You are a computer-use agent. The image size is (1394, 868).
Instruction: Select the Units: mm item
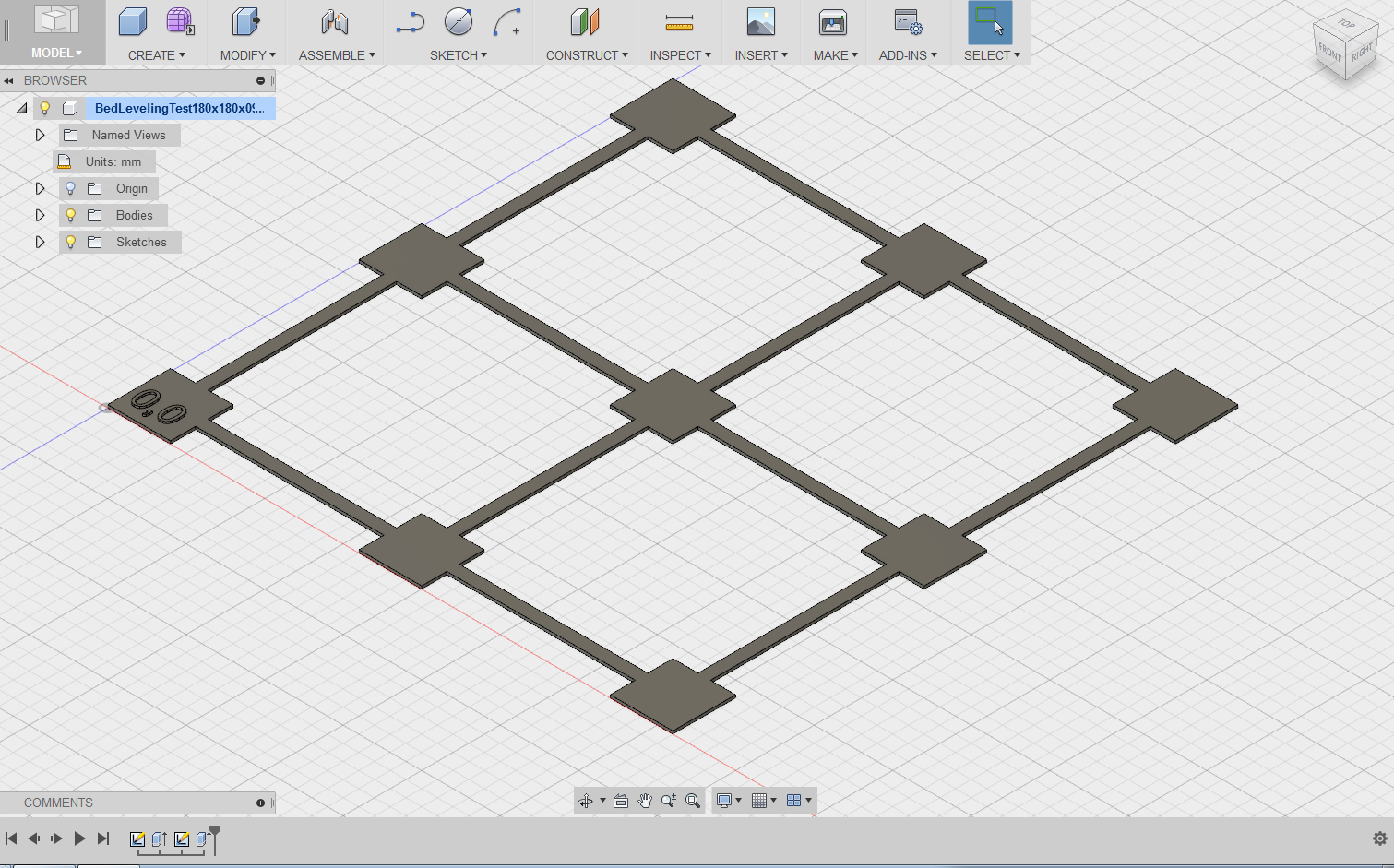(104, 161)
